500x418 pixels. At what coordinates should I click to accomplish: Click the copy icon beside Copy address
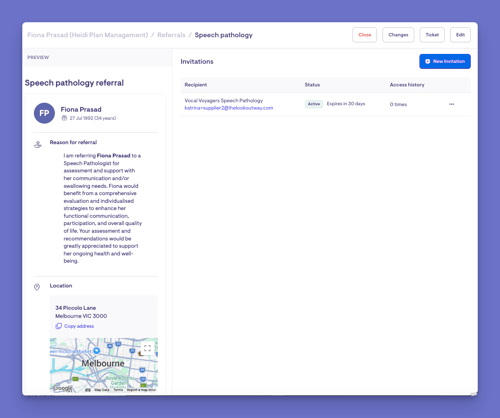coord(59,326)
